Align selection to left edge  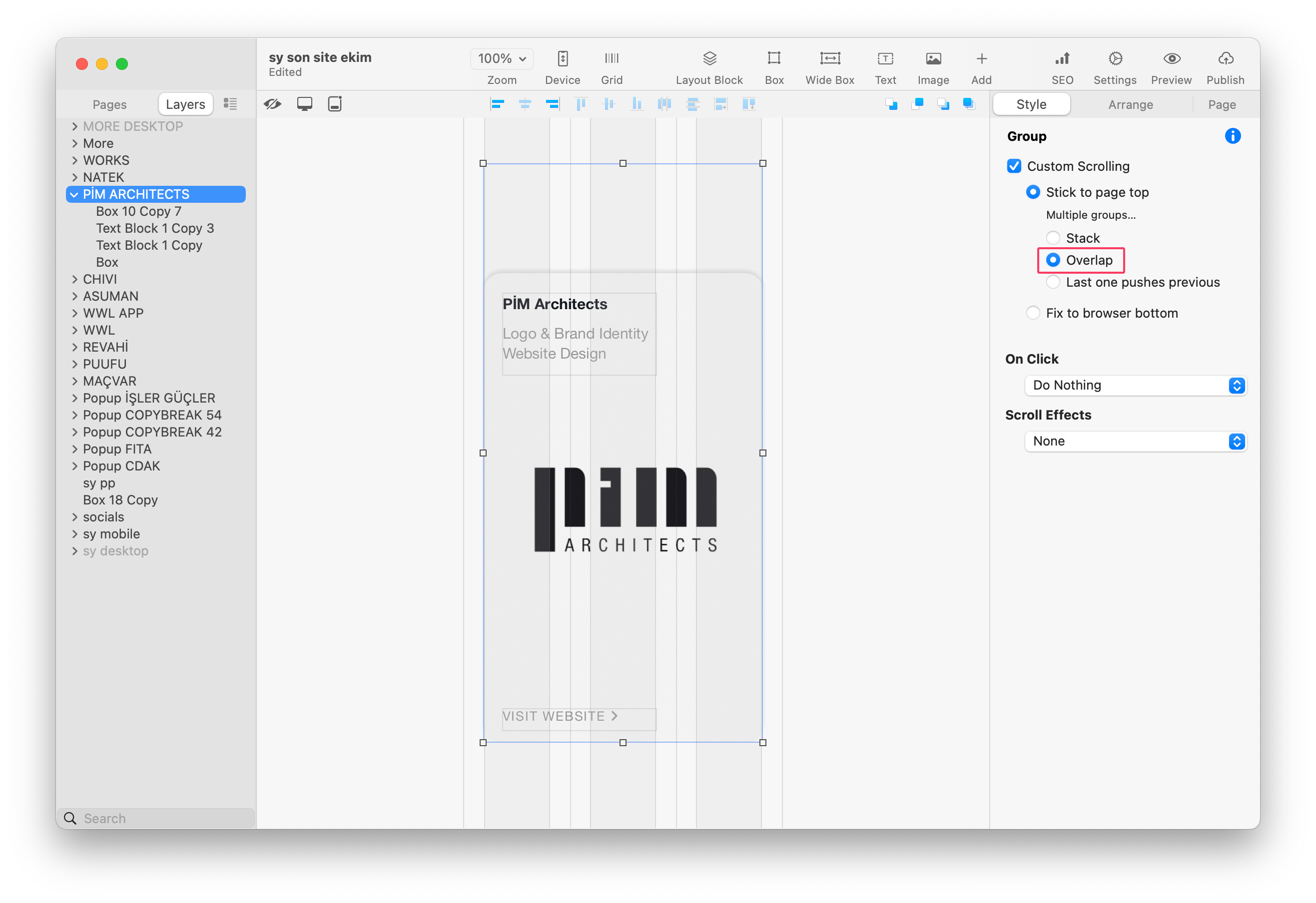(497, 104)
